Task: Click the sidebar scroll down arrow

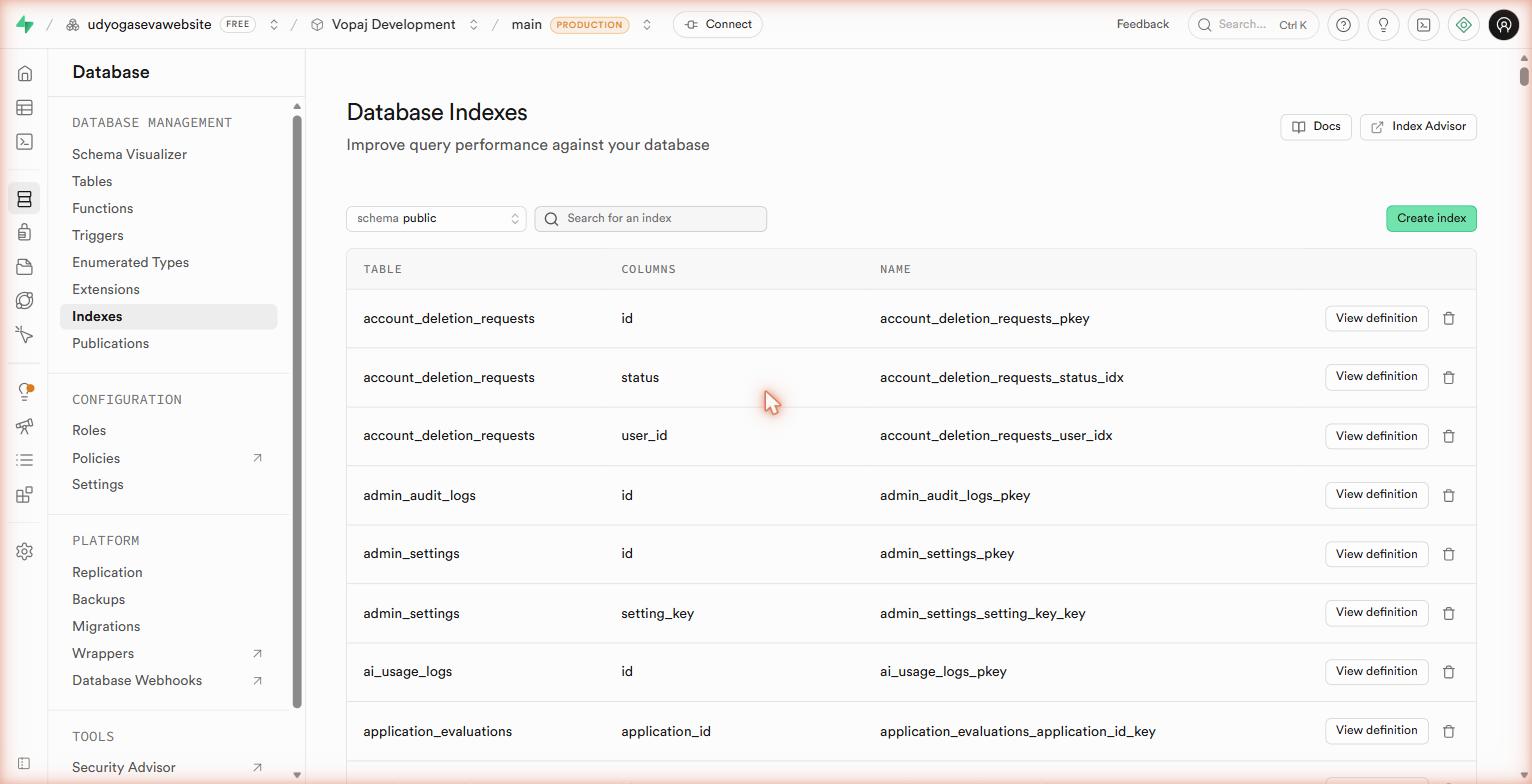Action: click(297, 775)
